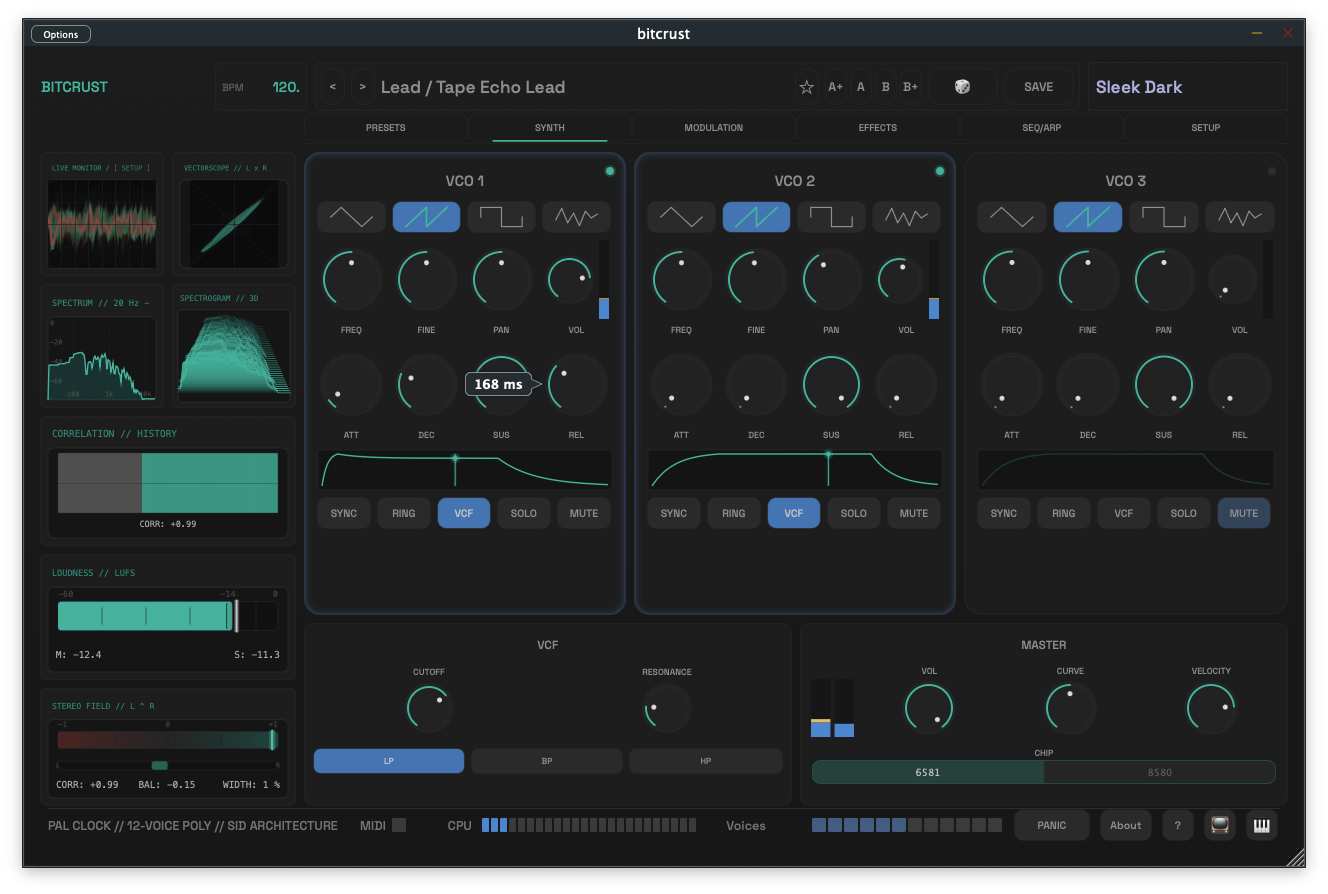This screenshot has height=894, width=1328.
Task: Select the noise waveform on VCO 3
Action: tap(1239, 217)
